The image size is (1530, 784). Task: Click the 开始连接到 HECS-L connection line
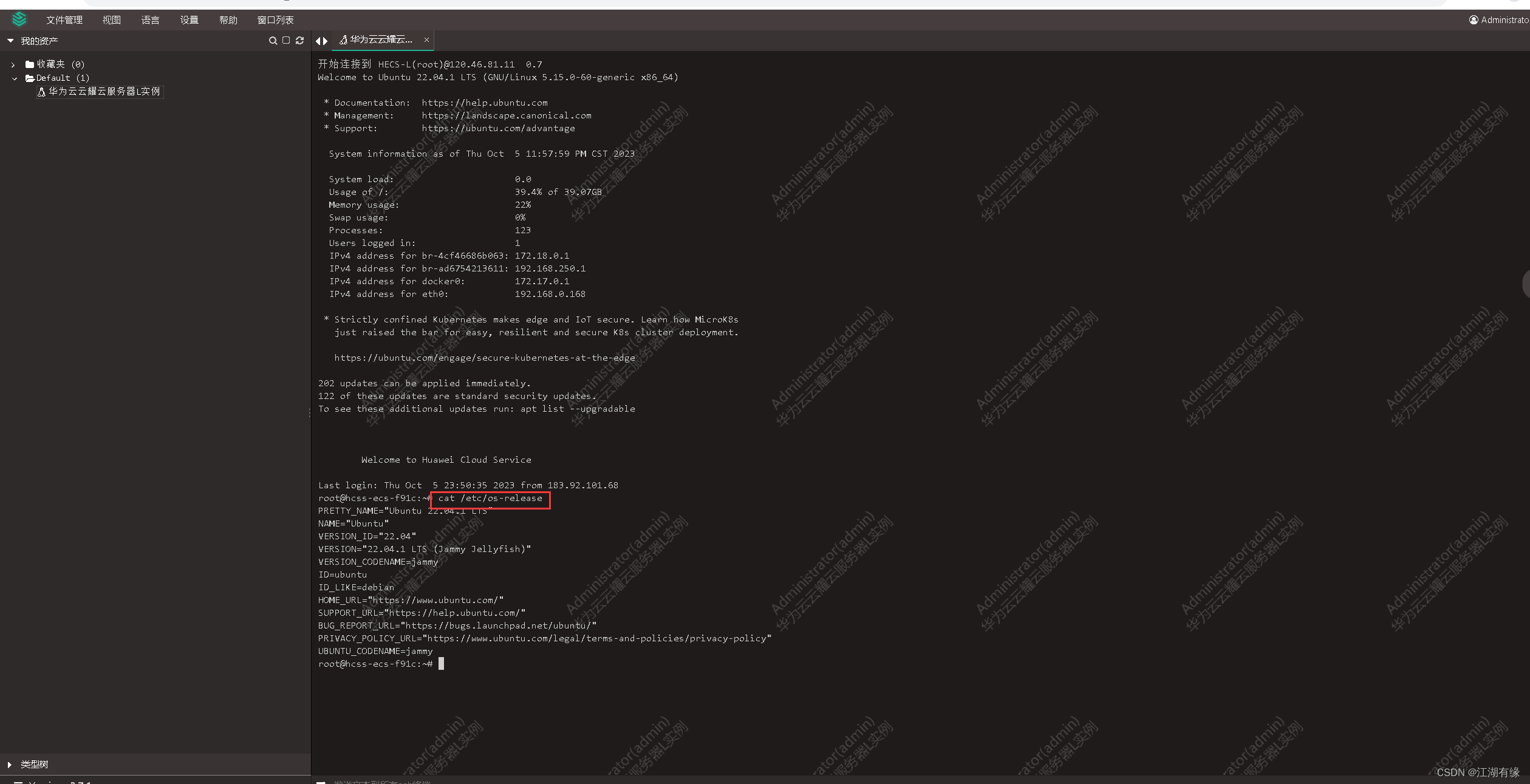point(430,64)
